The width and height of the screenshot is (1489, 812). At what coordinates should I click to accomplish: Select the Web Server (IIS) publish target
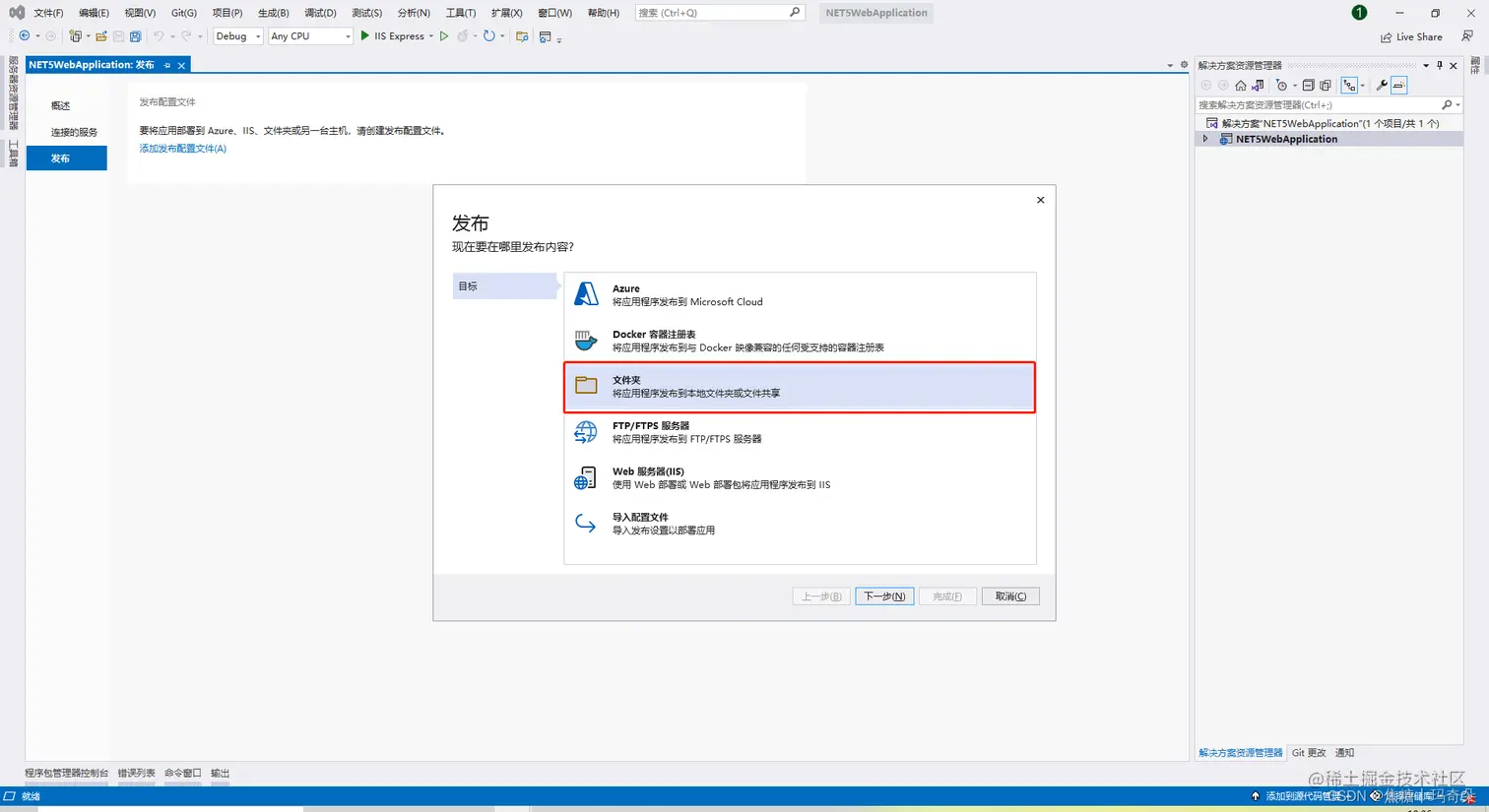pos(800,477)
